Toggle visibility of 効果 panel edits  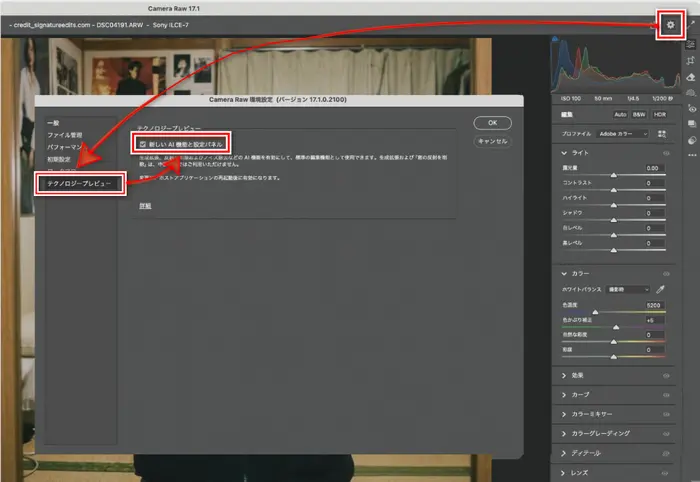coord(665,375)
